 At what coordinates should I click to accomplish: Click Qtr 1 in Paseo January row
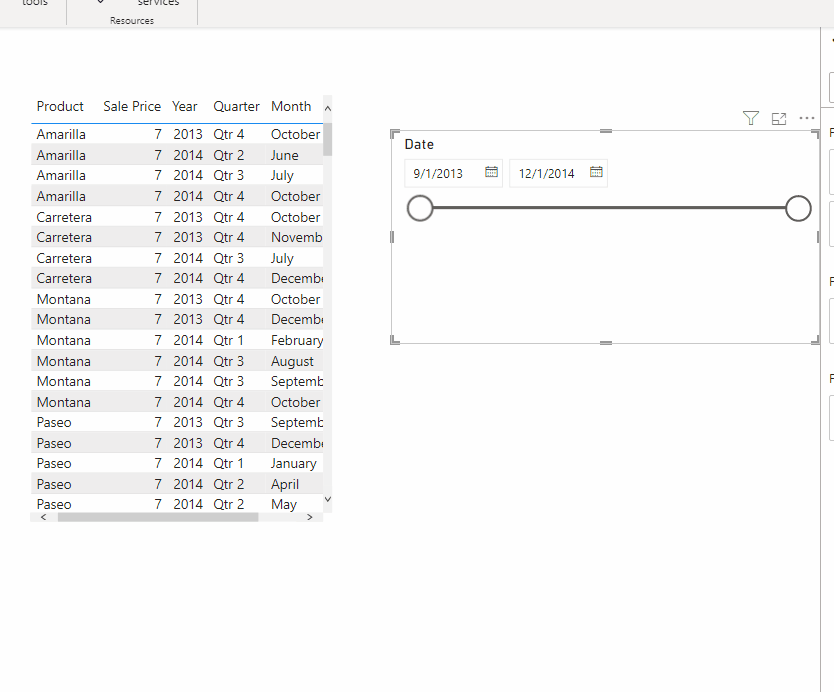(x=228, y=463)
